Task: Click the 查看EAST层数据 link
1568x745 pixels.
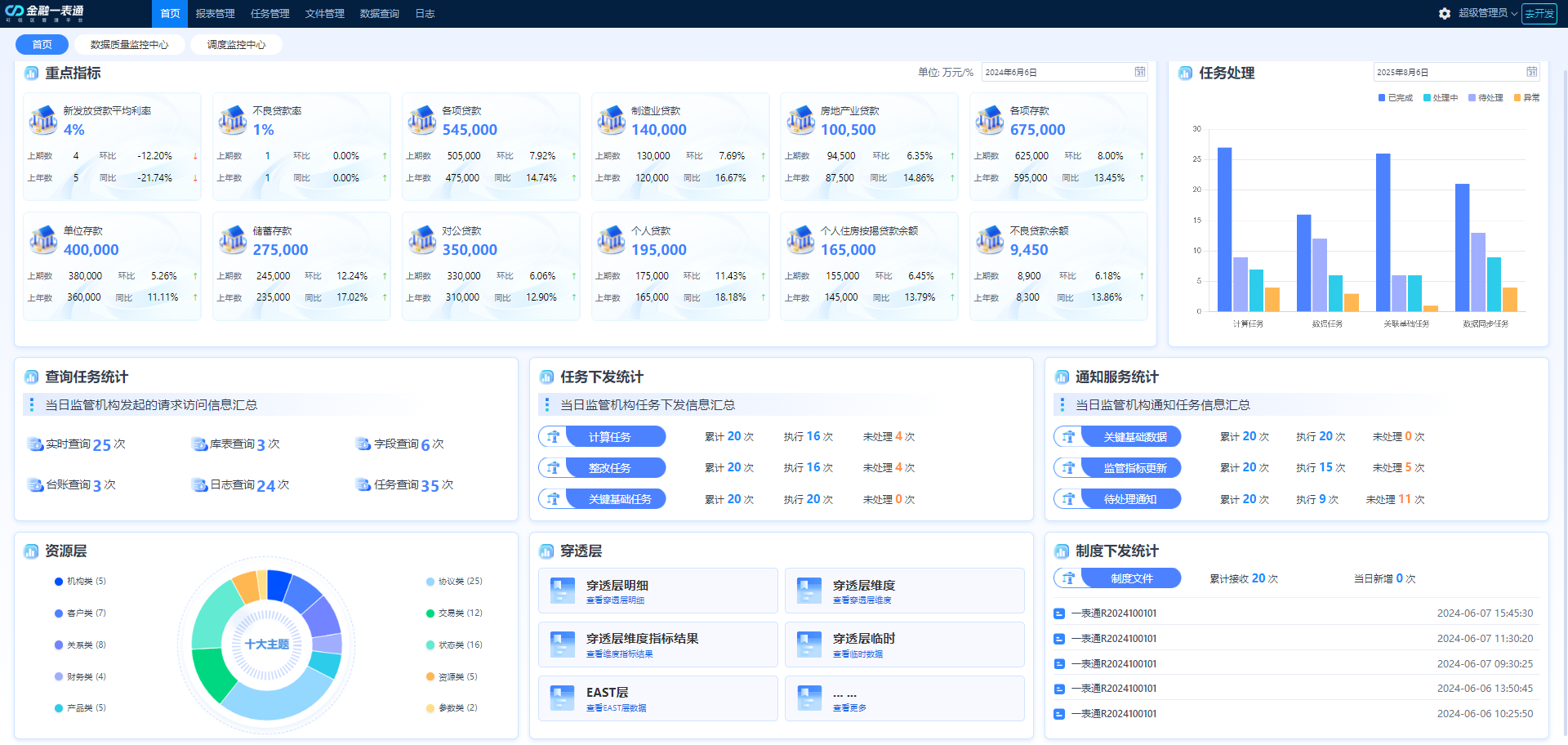Action: point(617,707)
